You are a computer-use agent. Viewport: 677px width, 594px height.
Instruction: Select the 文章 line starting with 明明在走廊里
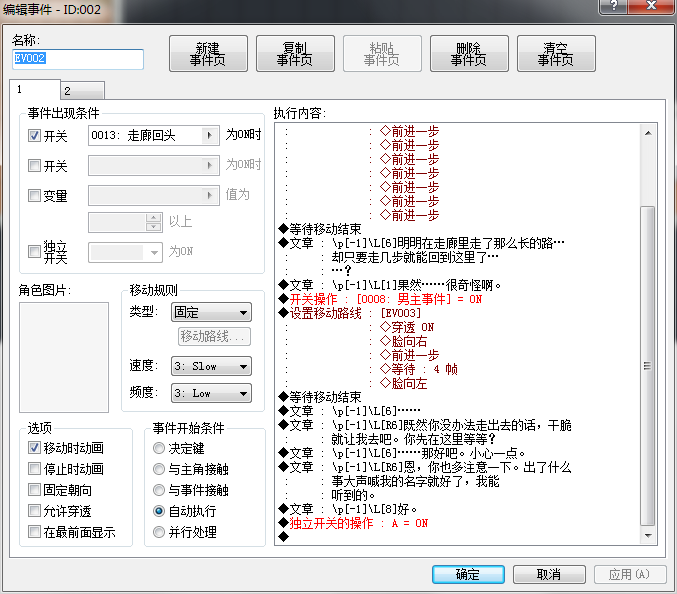pyautogui.click(x=421, y=243)
